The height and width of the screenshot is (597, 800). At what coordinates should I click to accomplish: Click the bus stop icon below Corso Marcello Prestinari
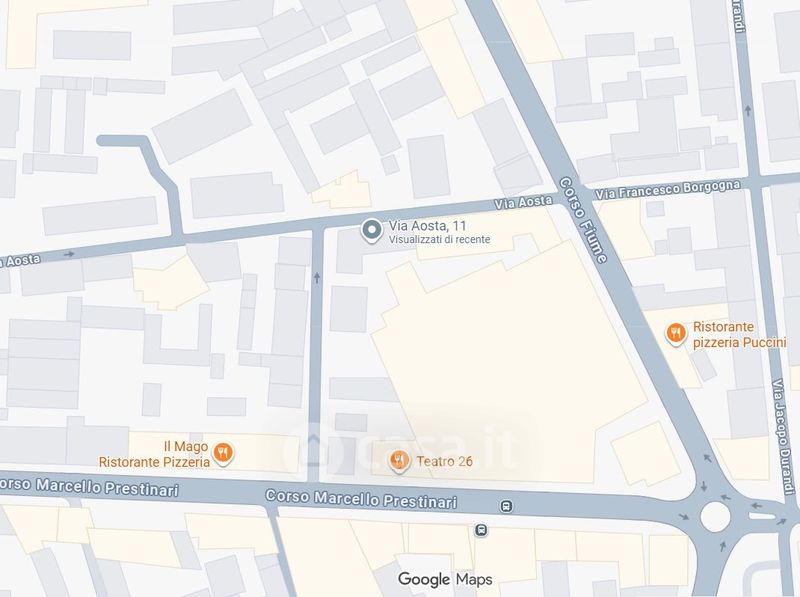point(481,530)
